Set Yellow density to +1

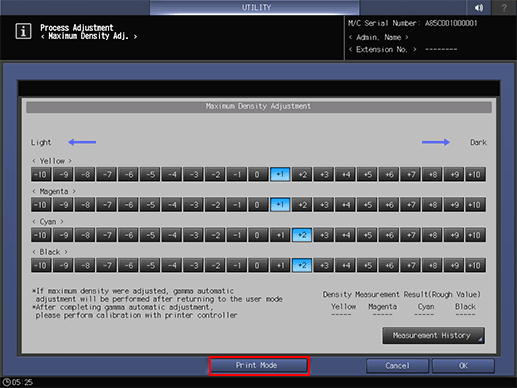280,174
